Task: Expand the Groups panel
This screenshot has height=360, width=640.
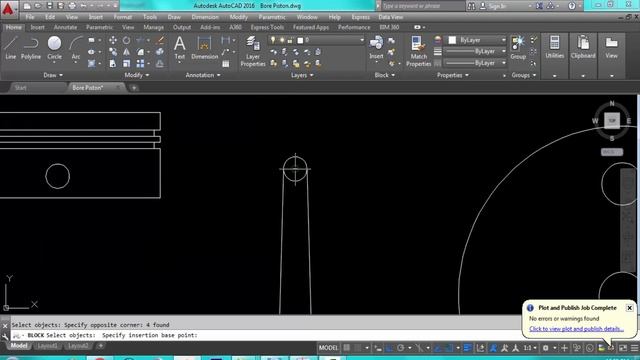Action: click(x=524, y=75)
